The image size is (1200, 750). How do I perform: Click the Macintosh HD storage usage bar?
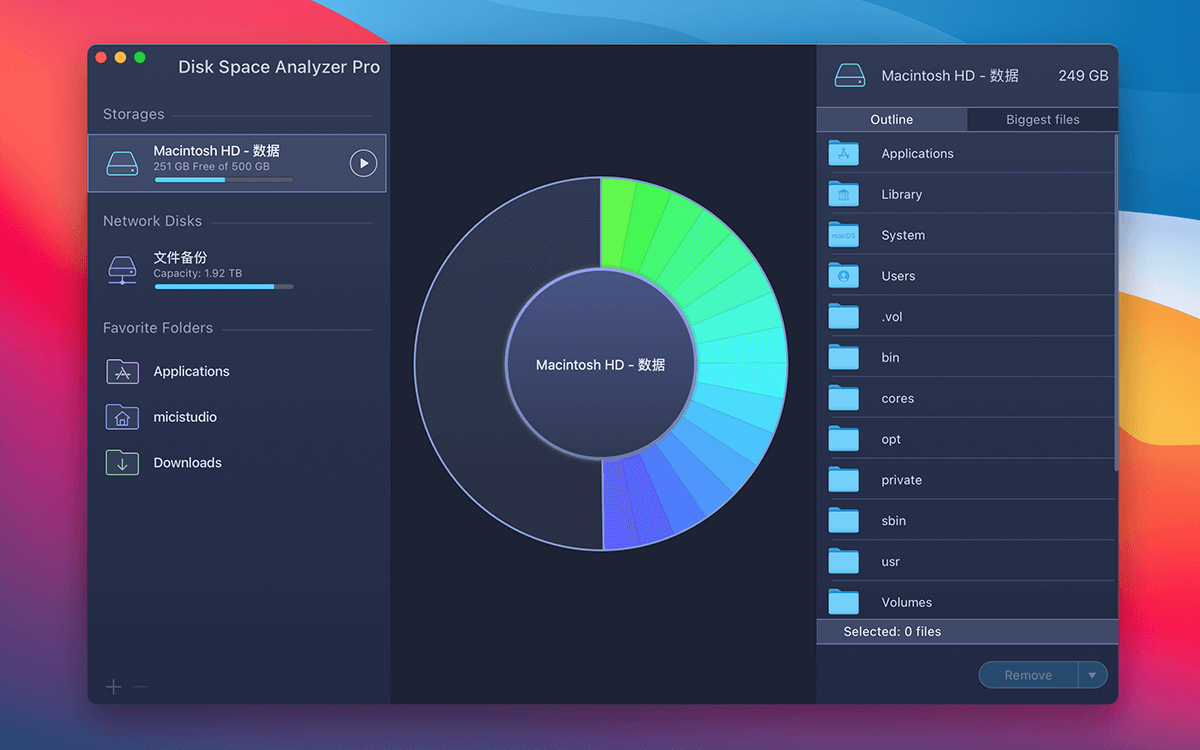(224, 180)
